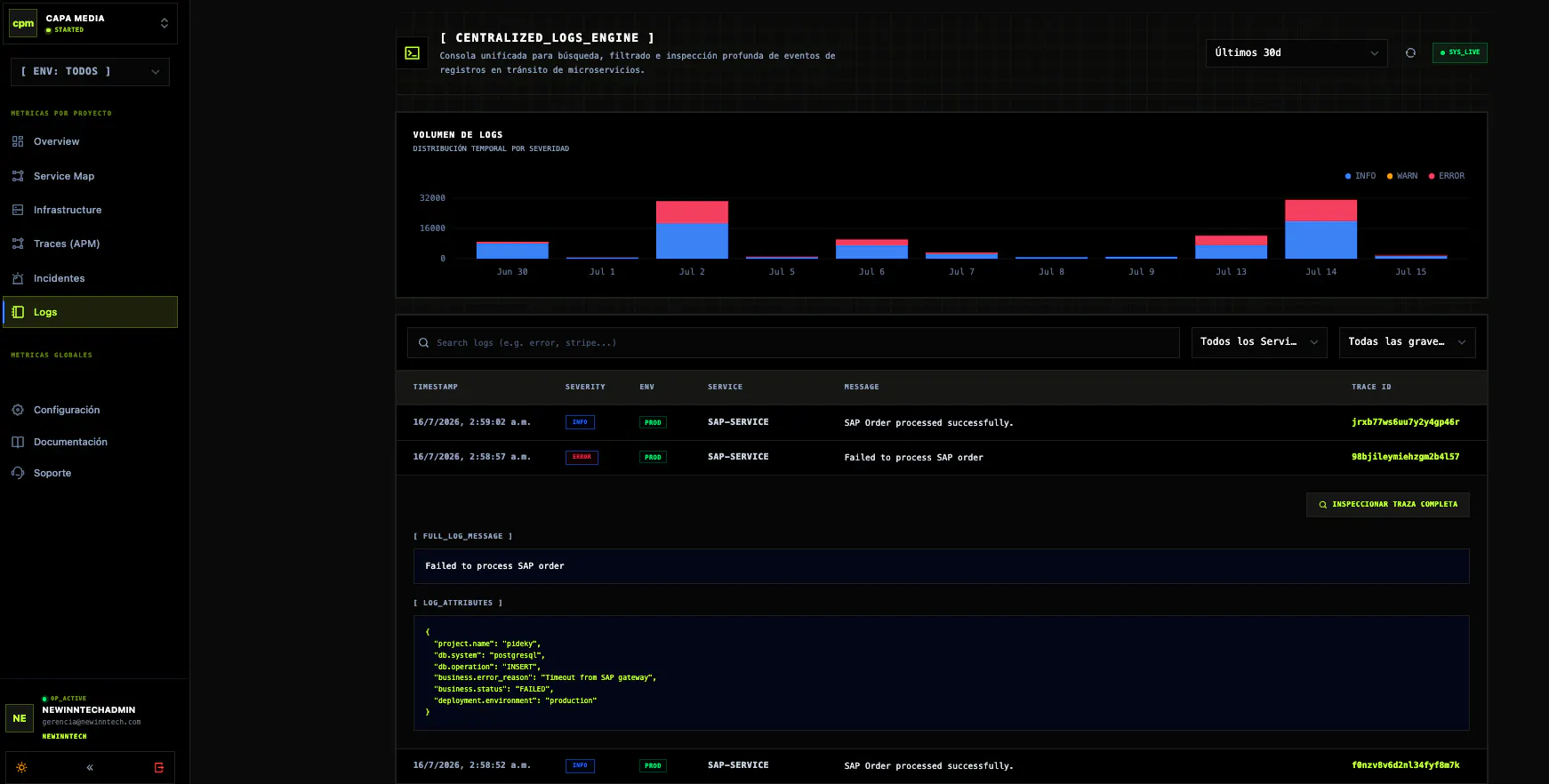
Task: Click gerencia@newinntech.com email text
Action: tap(92, 722)
